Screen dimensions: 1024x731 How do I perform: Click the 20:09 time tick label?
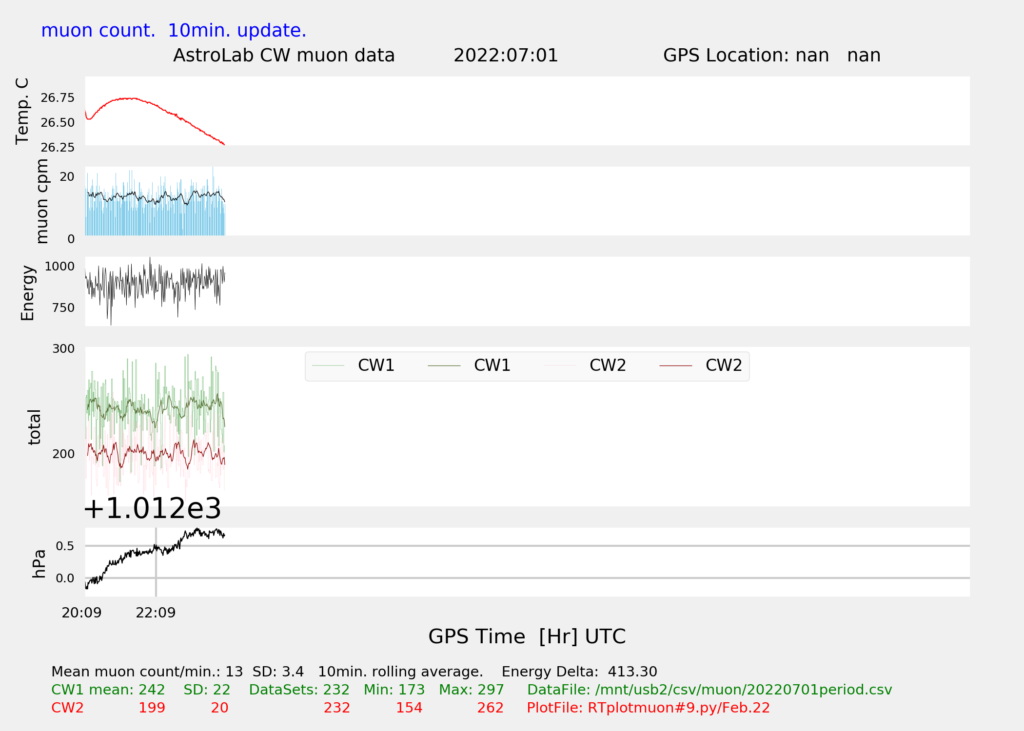click(x=82, y=613)
